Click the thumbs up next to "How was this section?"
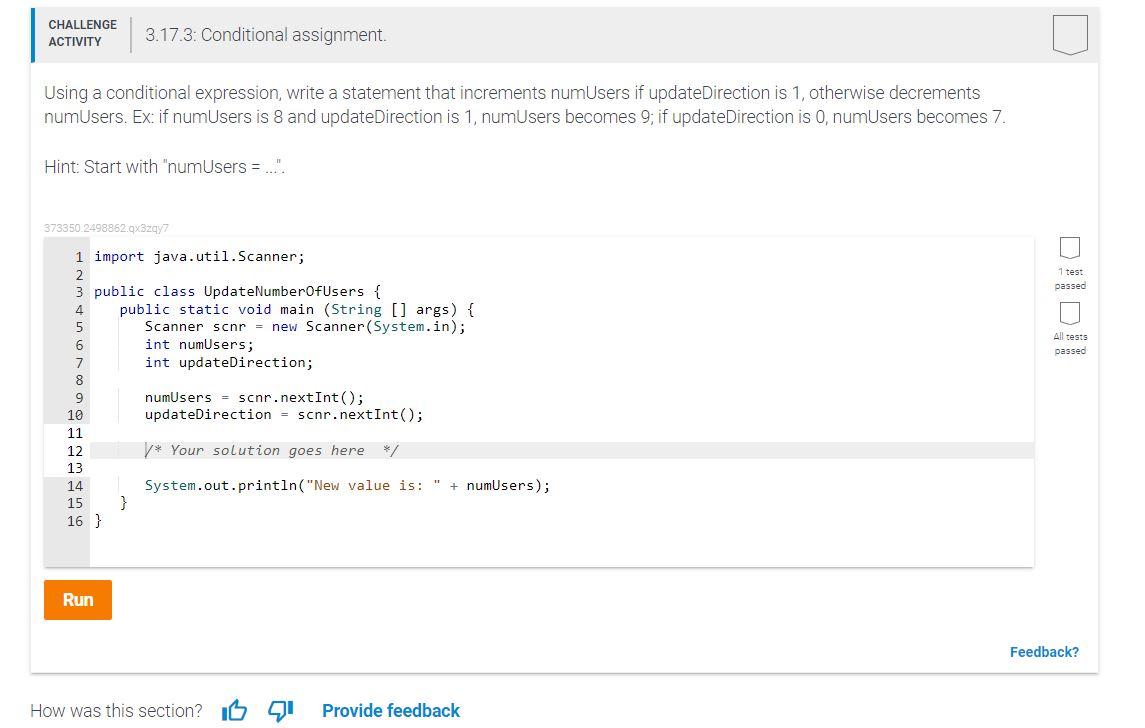Viewport: 1145px width, 728px height. point(234,710)
